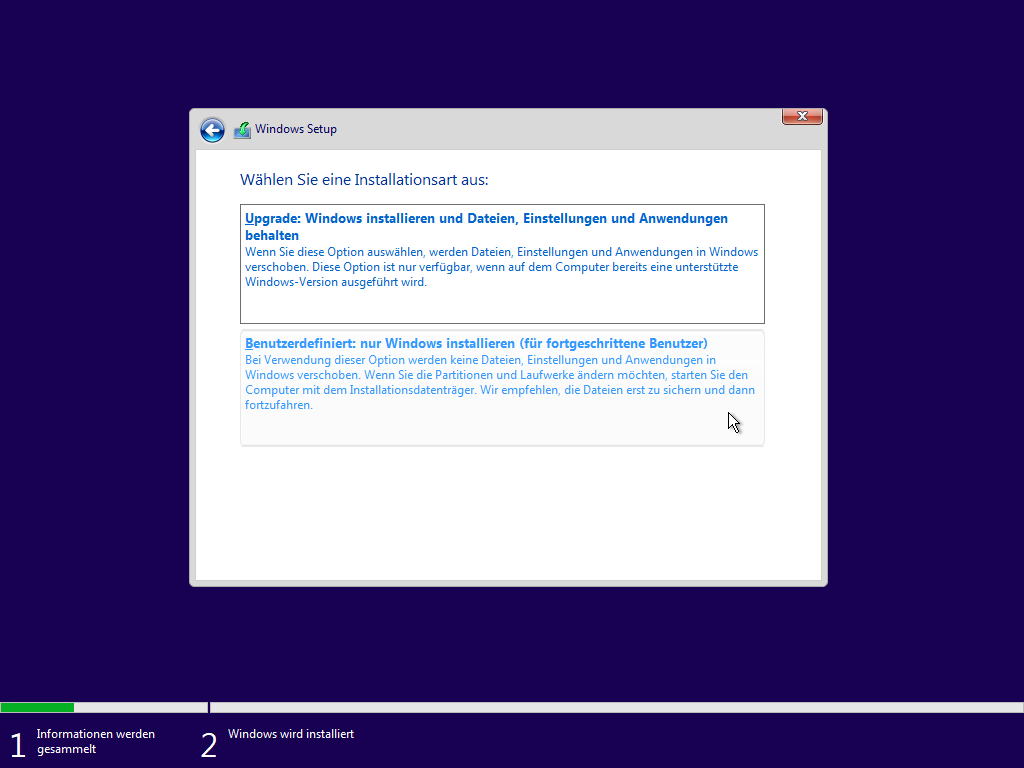
Task: Click the blank white area below the options
Action: 508,515
